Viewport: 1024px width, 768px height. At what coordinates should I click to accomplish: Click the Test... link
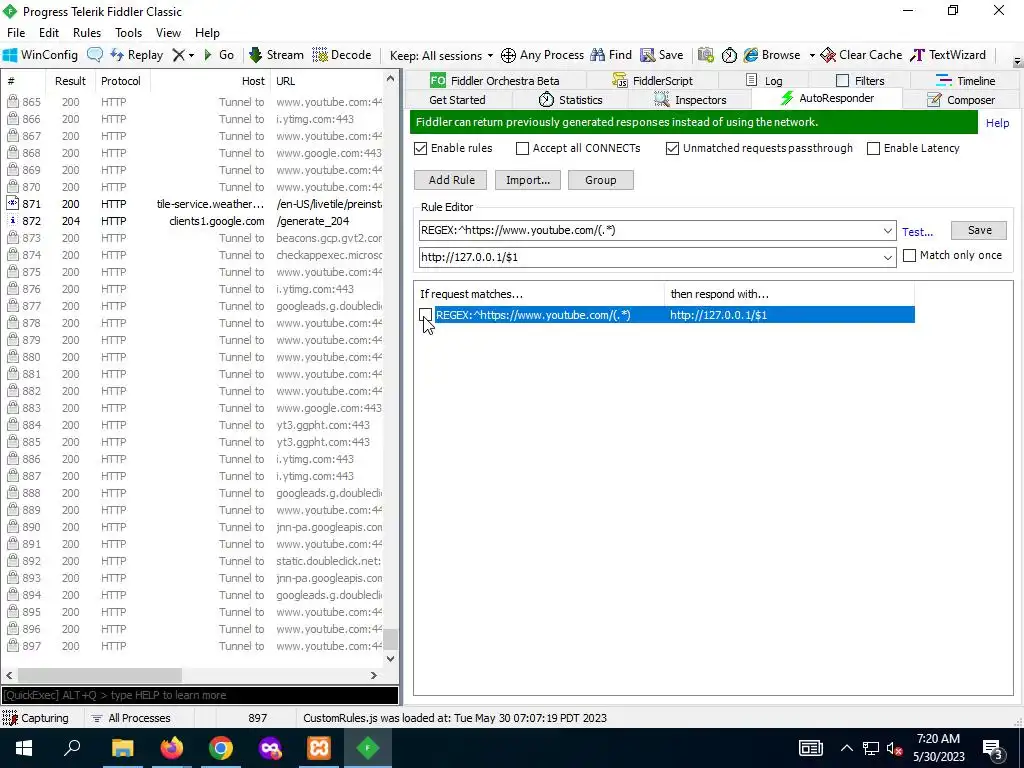coord(917,232)
